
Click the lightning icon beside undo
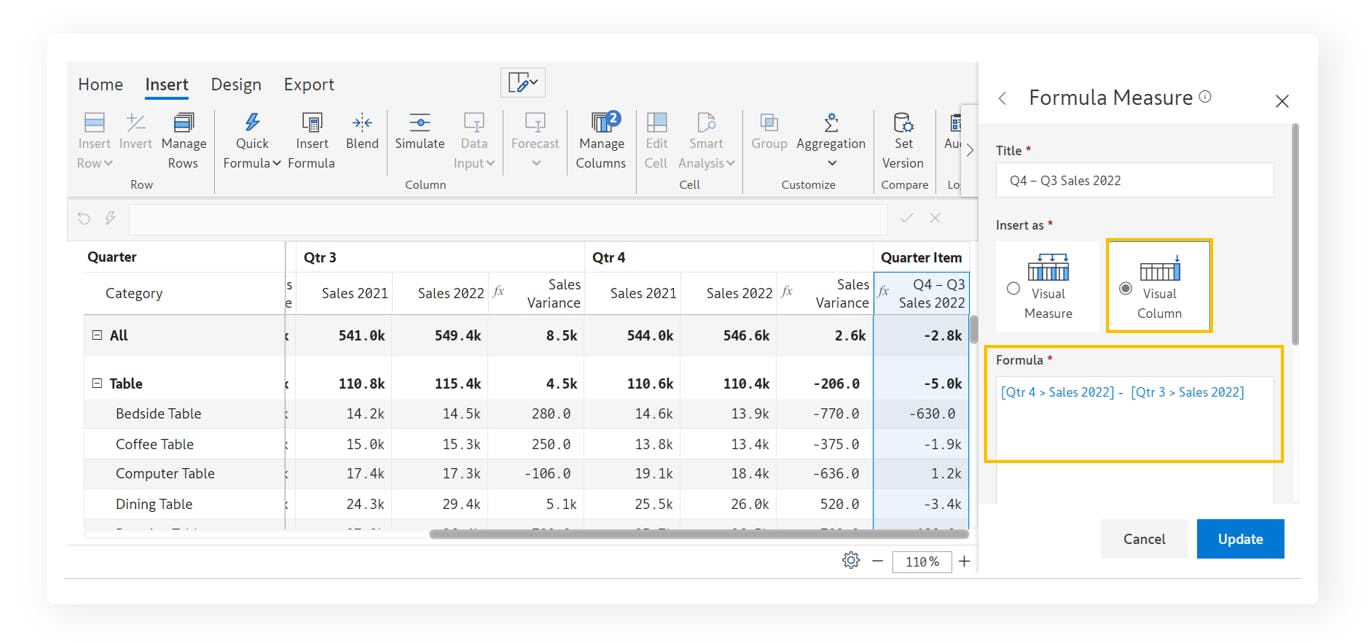point(109,218)
